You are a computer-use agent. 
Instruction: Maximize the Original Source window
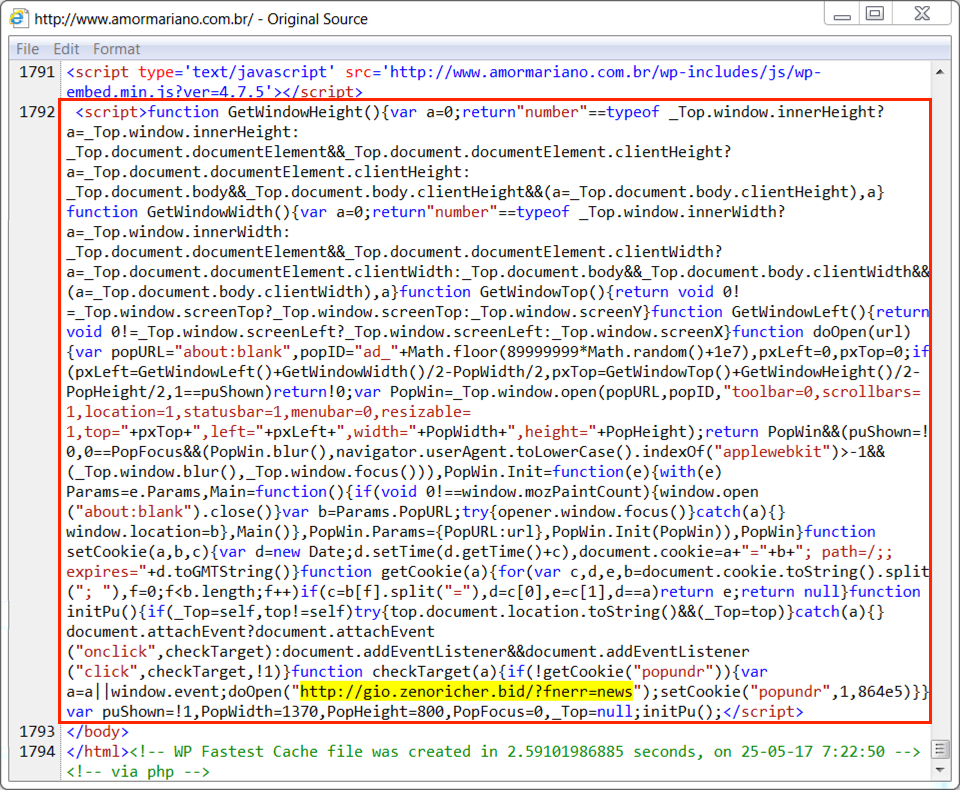[x=875, y=13]
